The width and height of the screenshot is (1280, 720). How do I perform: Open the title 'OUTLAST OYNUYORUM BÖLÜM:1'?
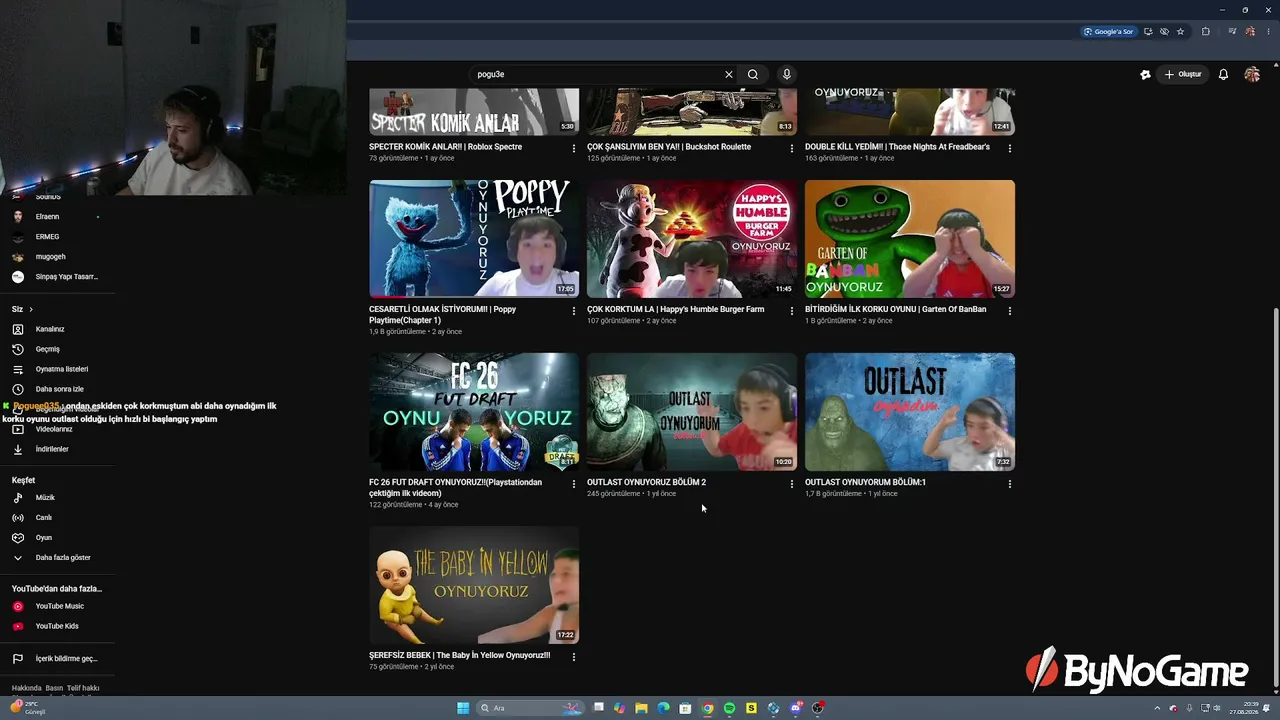tap(865, 482)
